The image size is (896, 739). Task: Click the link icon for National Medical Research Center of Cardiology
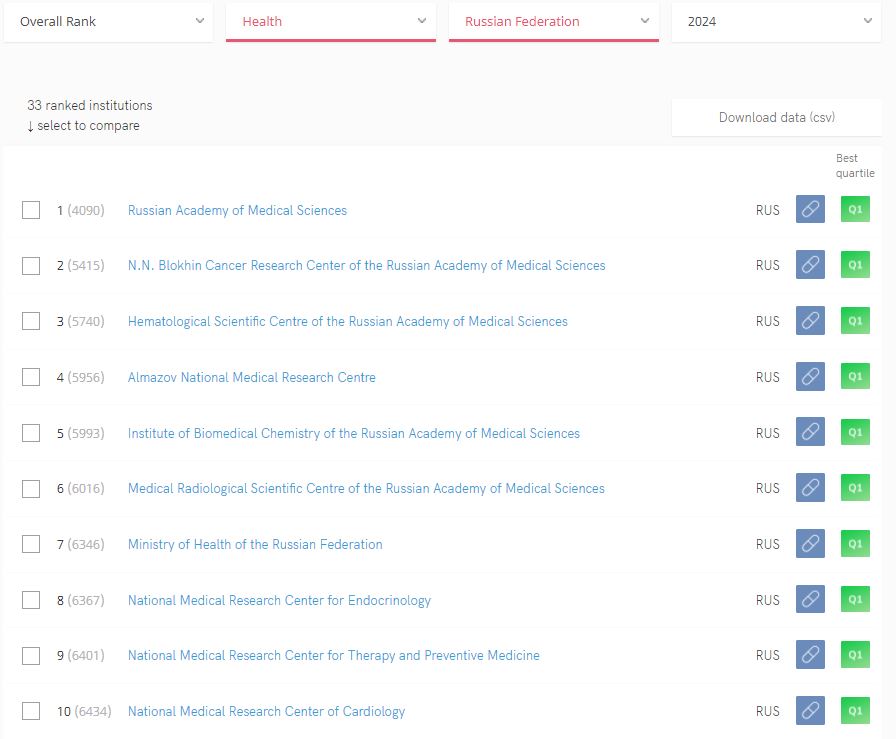810,711
